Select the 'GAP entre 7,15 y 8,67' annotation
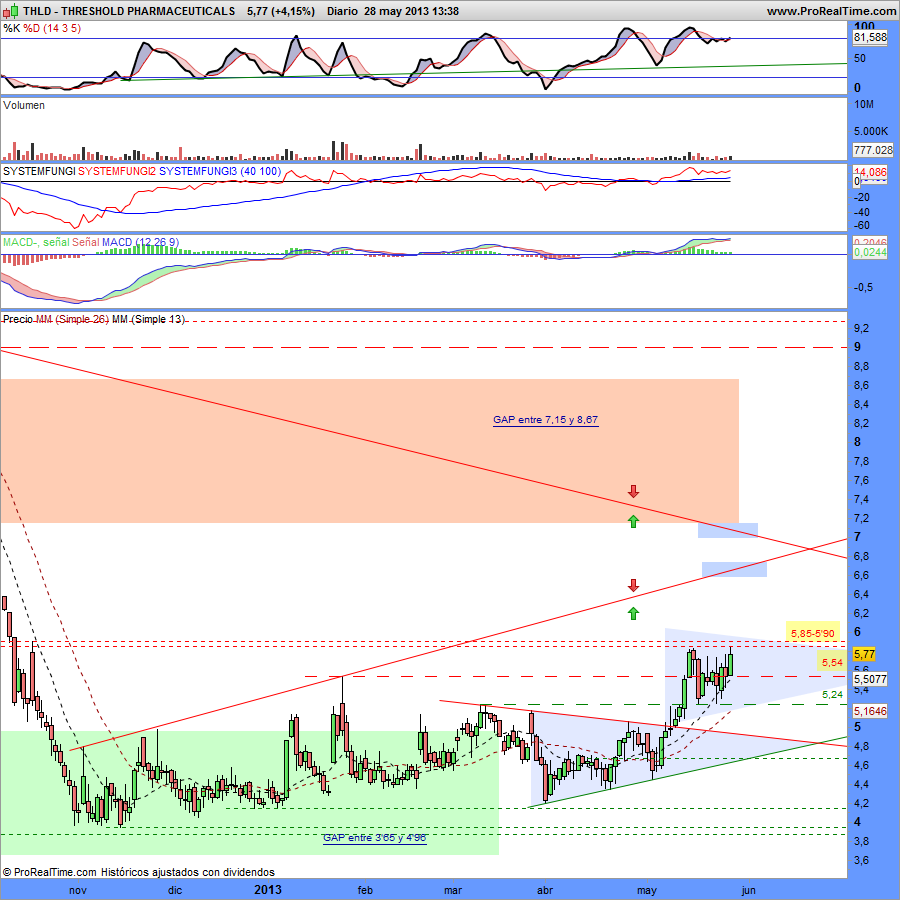This screenshot has height=900, width=900. point(545,420)
